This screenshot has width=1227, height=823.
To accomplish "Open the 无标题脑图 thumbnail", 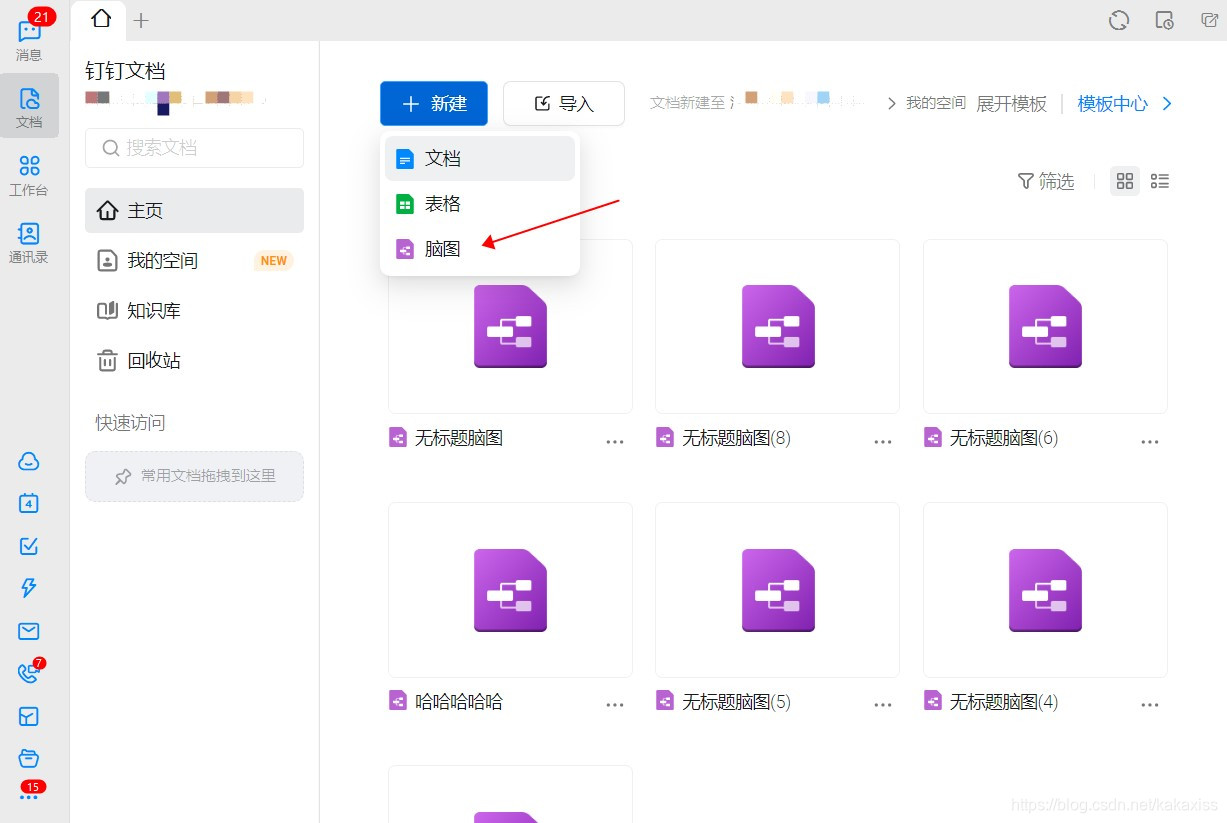I will click(x=510, y=326).
